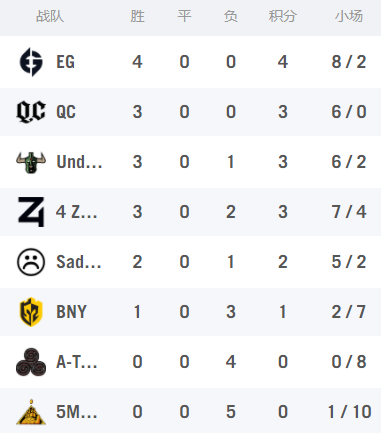This screenshot has height=433, width=381.
Task: Open the QC team name link
Action: pyautogui.click(x=66, y=112)
